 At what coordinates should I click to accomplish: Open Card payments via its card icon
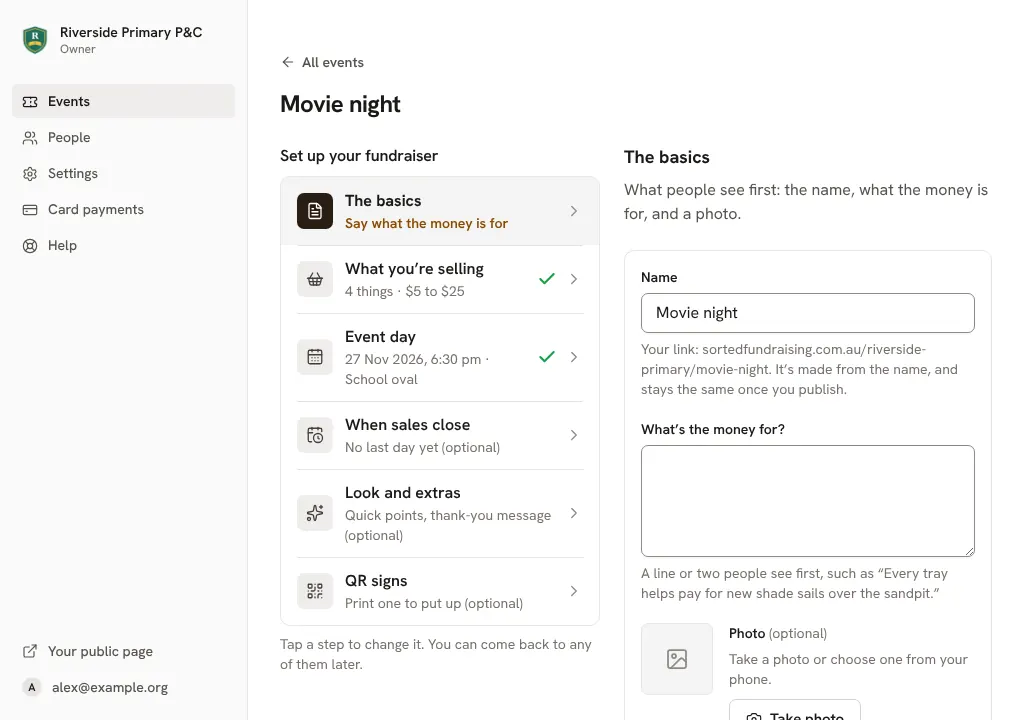point(30,210)
